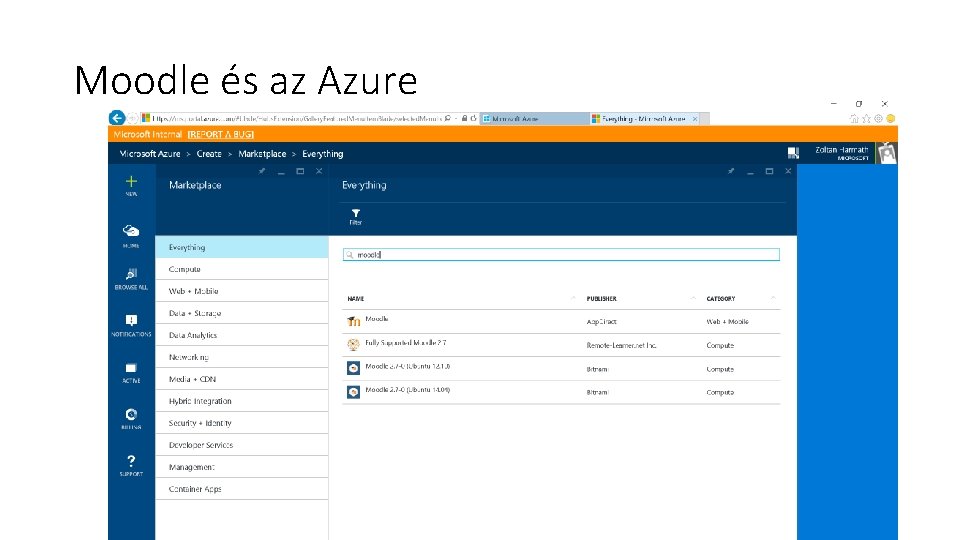Go back with the browser back button
The width and height of the screenshot is (960, 540).
[x=117, y=118]
